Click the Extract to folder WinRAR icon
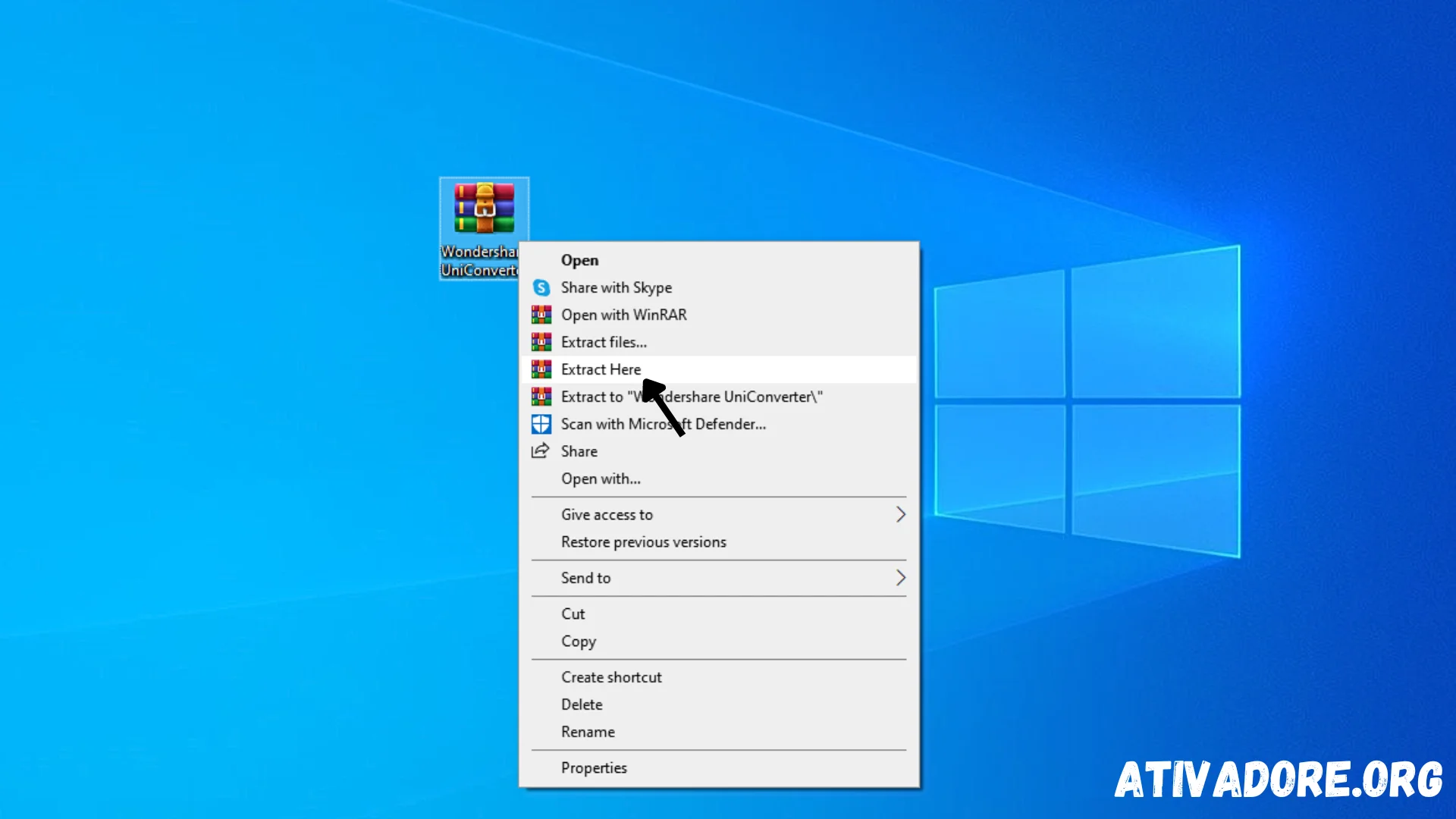The width and height of the screenshot is (1456, 819). [541, 396]
